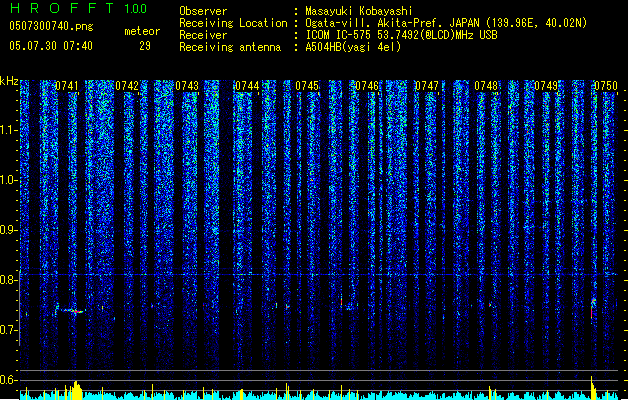Click the 0750 time marker

[x=606, y=86]
